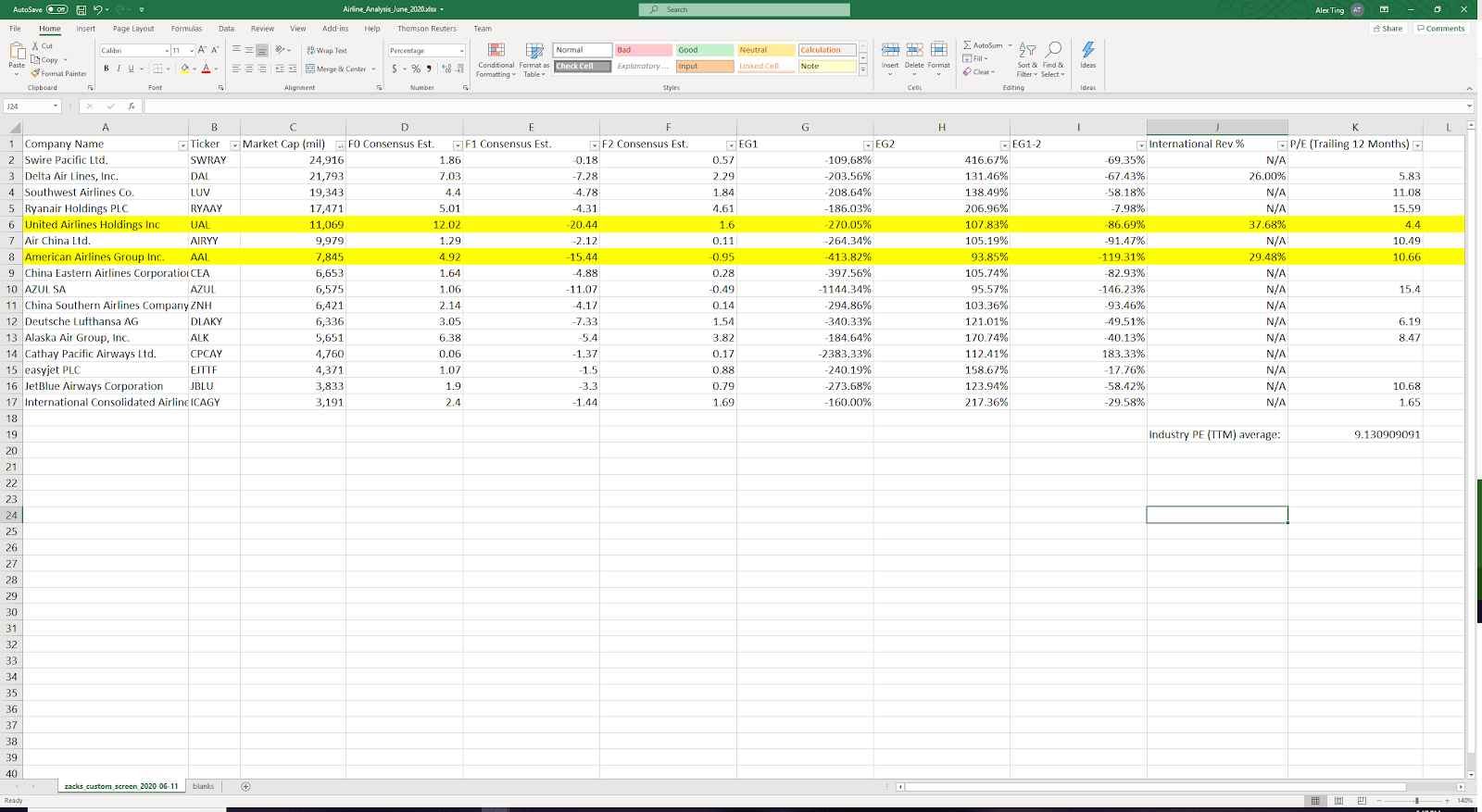Screen dimensions: 1482x812
Task: Add a new sheet with the plus button
Action: click(245, 786)
